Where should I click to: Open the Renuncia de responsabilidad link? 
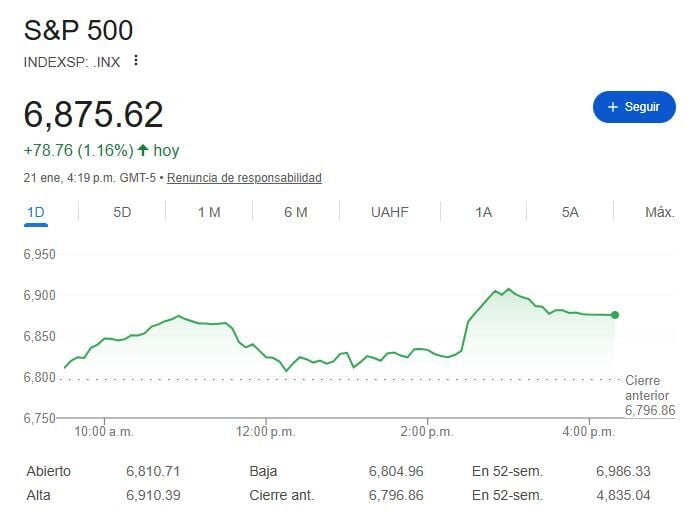point(244,178)
